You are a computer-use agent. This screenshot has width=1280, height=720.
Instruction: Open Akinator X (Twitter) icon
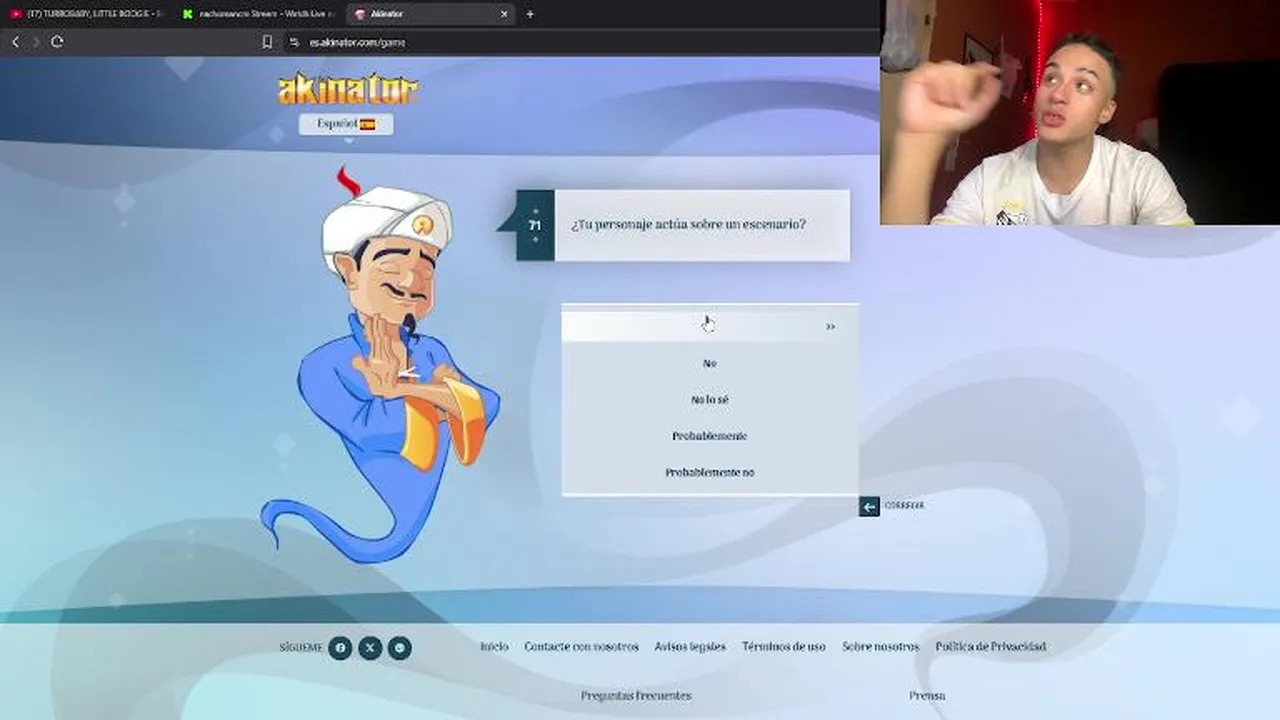pos(370,648)
